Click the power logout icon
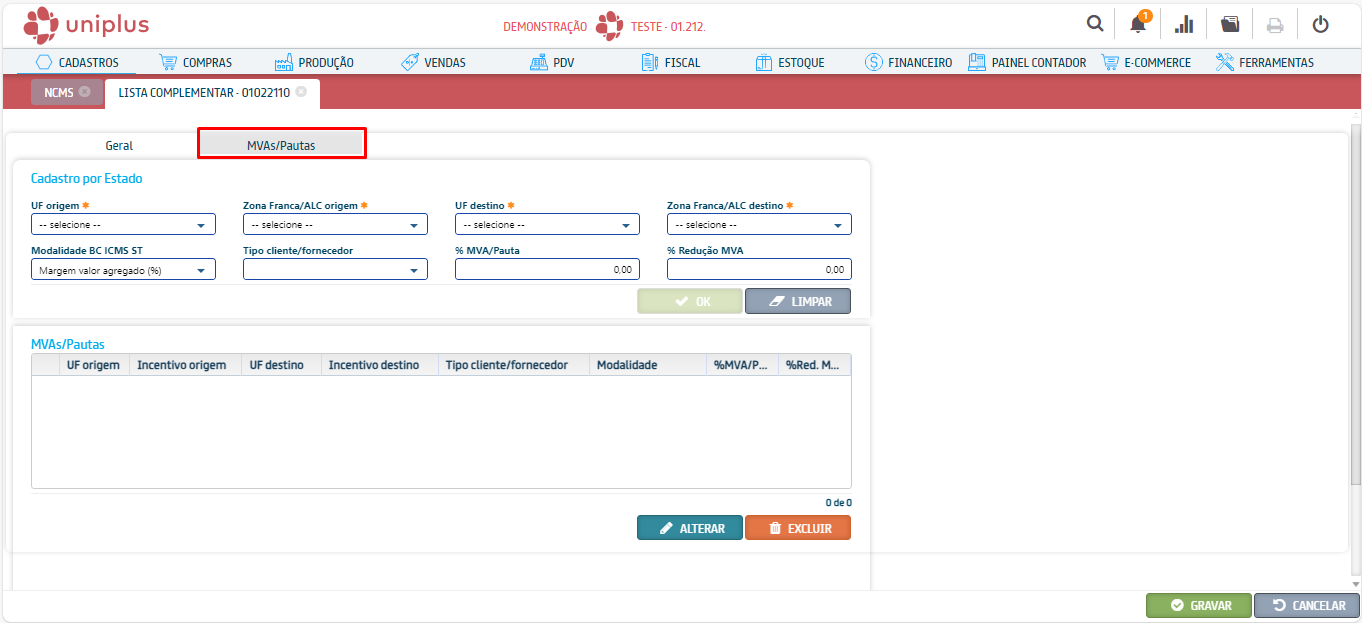 click(x=1321, y=24)
